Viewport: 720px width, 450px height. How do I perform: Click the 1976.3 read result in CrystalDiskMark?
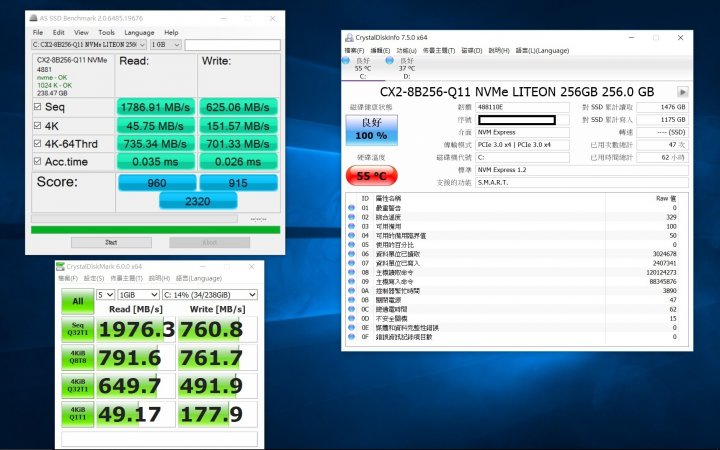[x=136, y=329]
